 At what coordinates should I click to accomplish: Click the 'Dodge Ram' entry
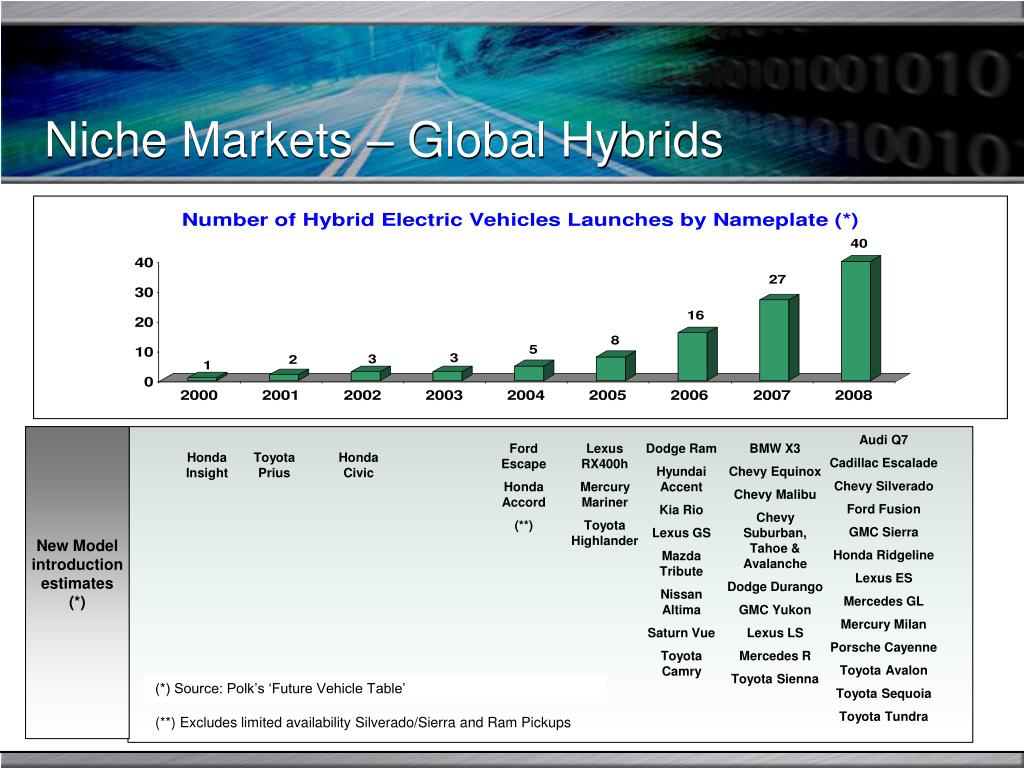(x=681, y=449)
